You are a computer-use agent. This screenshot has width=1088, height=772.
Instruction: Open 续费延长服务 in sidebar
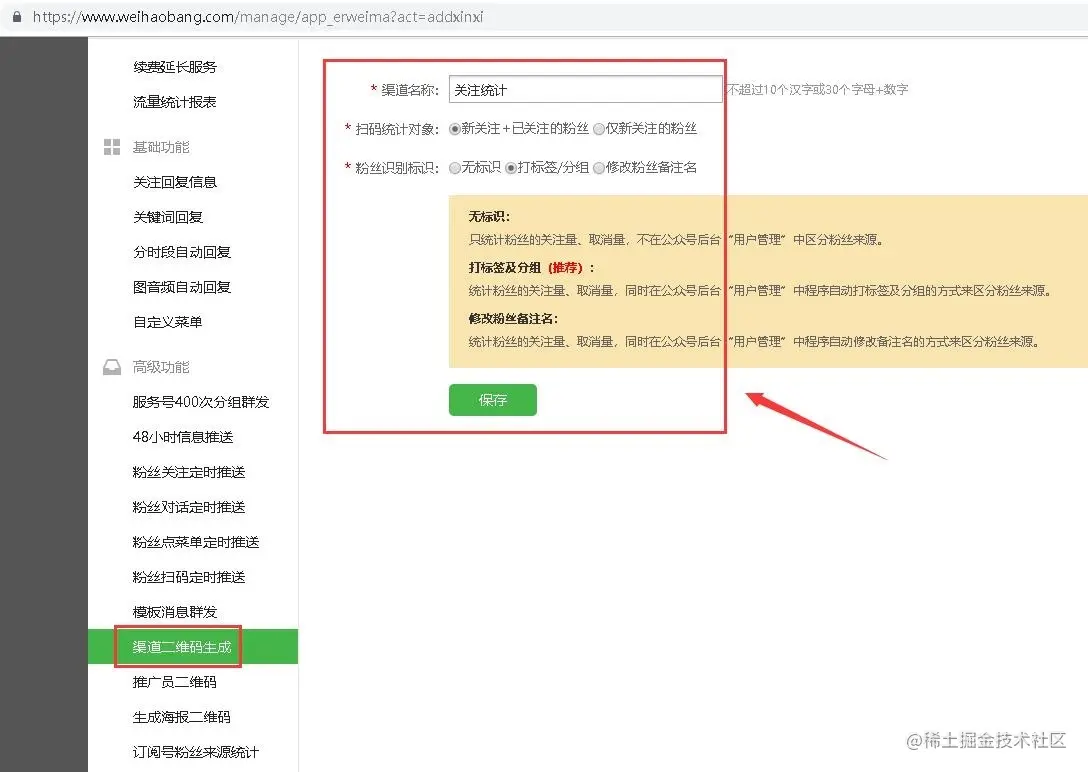coord(175,67)
